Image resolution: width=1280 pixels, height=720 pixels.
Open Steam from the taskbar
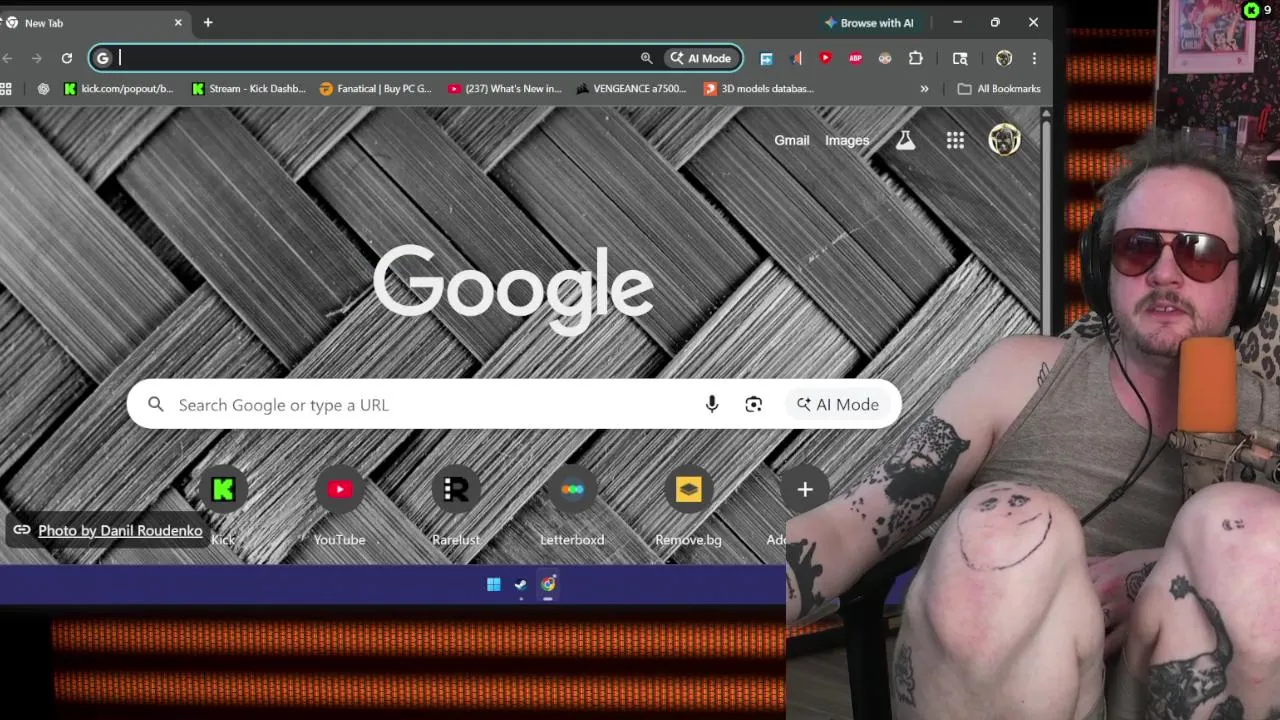520,585
